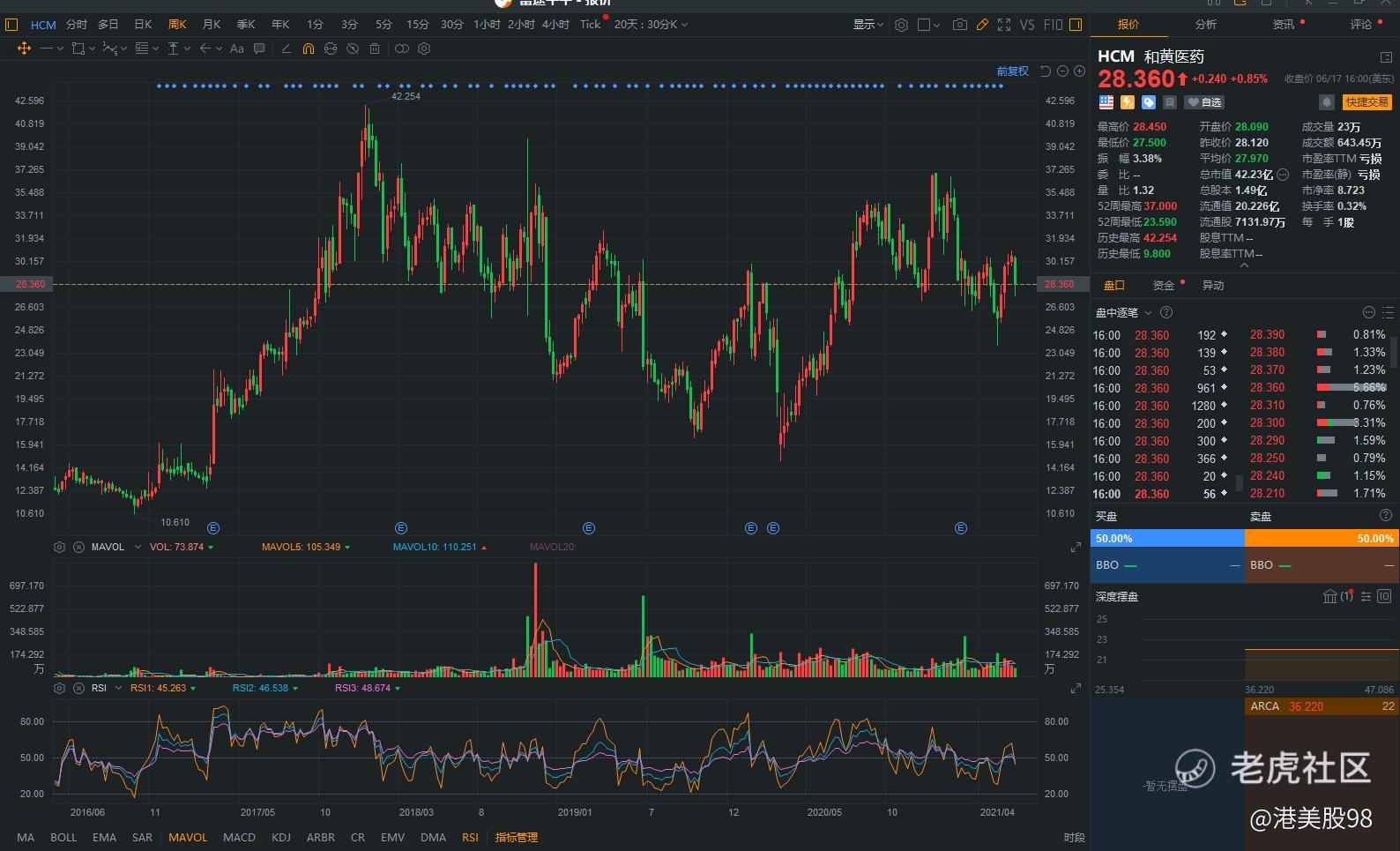This screenshot has width=1400, height=851.
Task: Open the 显示 display dropdown
Action: (x=868, y=25)
